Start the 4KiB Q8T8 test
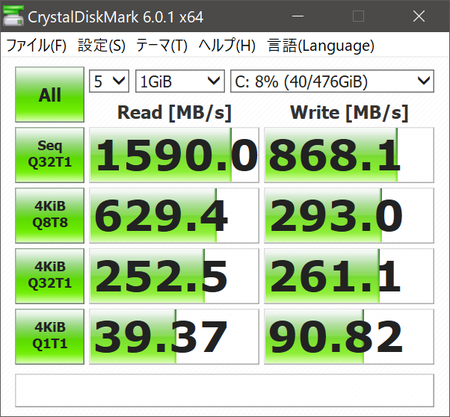The image size is (450, 417). click(x=50, y=216)
